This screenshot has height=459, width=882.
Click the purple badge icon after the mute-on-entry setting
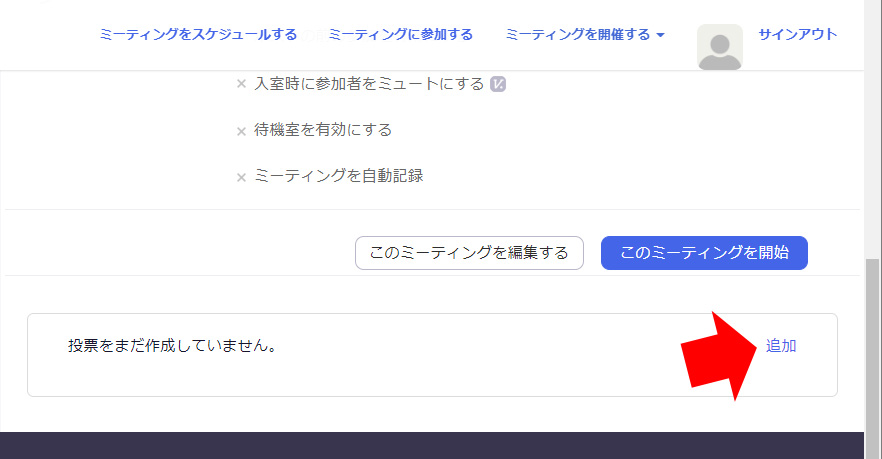498,84
